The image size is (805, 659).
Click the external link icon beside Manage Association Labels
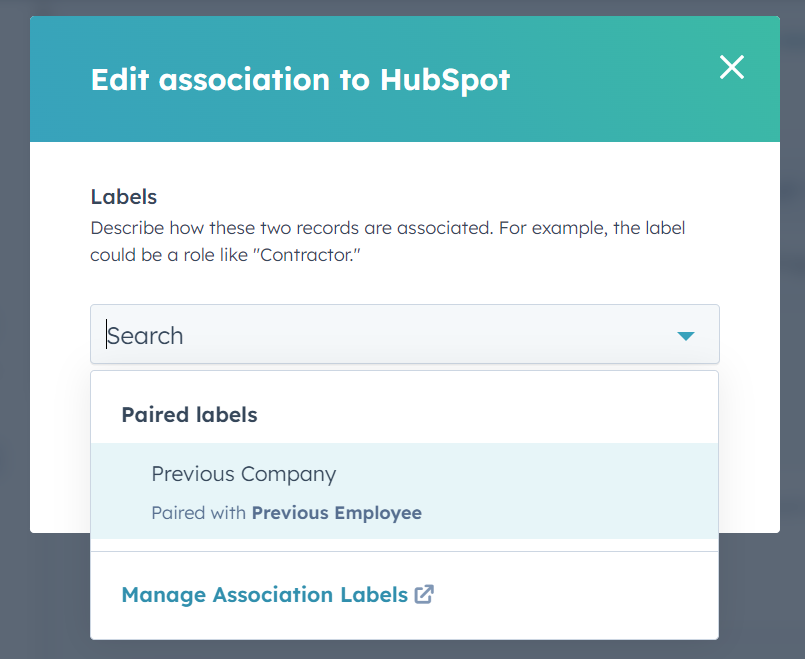pyautogui.click(x=424, y=594)
